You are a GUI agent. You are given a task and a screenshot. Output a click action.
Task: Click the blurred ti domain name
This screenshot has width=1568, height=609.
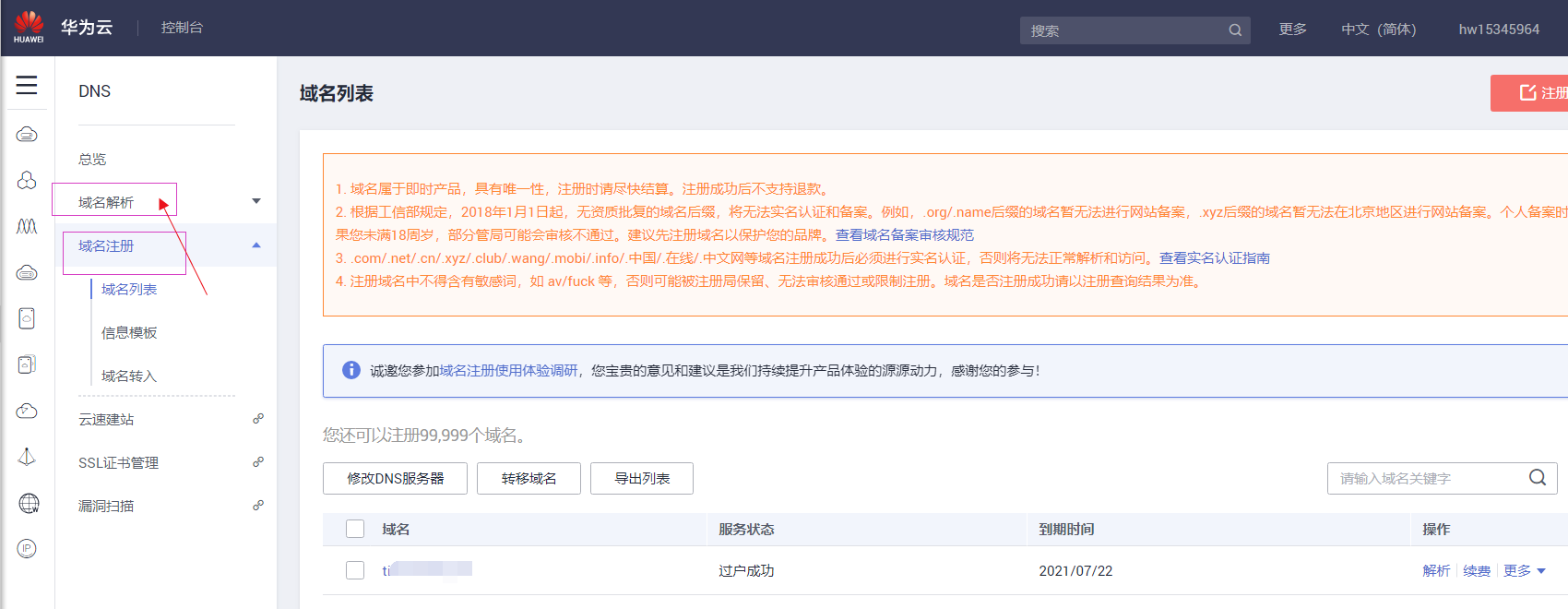coord(427,570)
